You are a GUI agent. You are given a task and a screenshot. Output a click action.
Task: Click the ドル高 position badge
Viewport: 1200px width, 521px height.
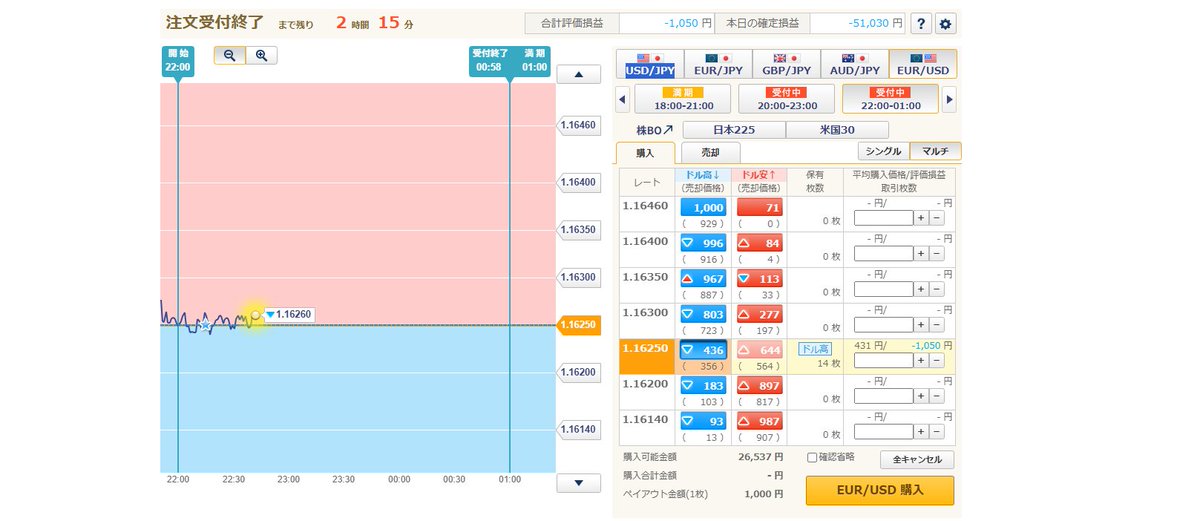click(815, 349)
